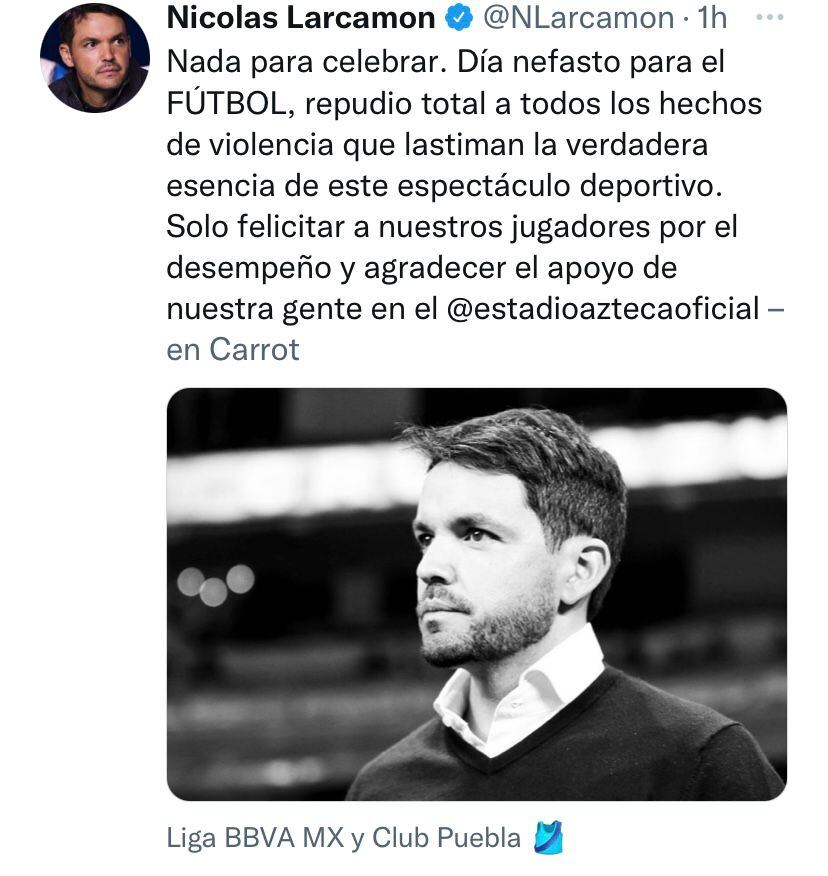Click the 'en Carrot' location link
Screen dimensions: 828x876
[233, 350]
